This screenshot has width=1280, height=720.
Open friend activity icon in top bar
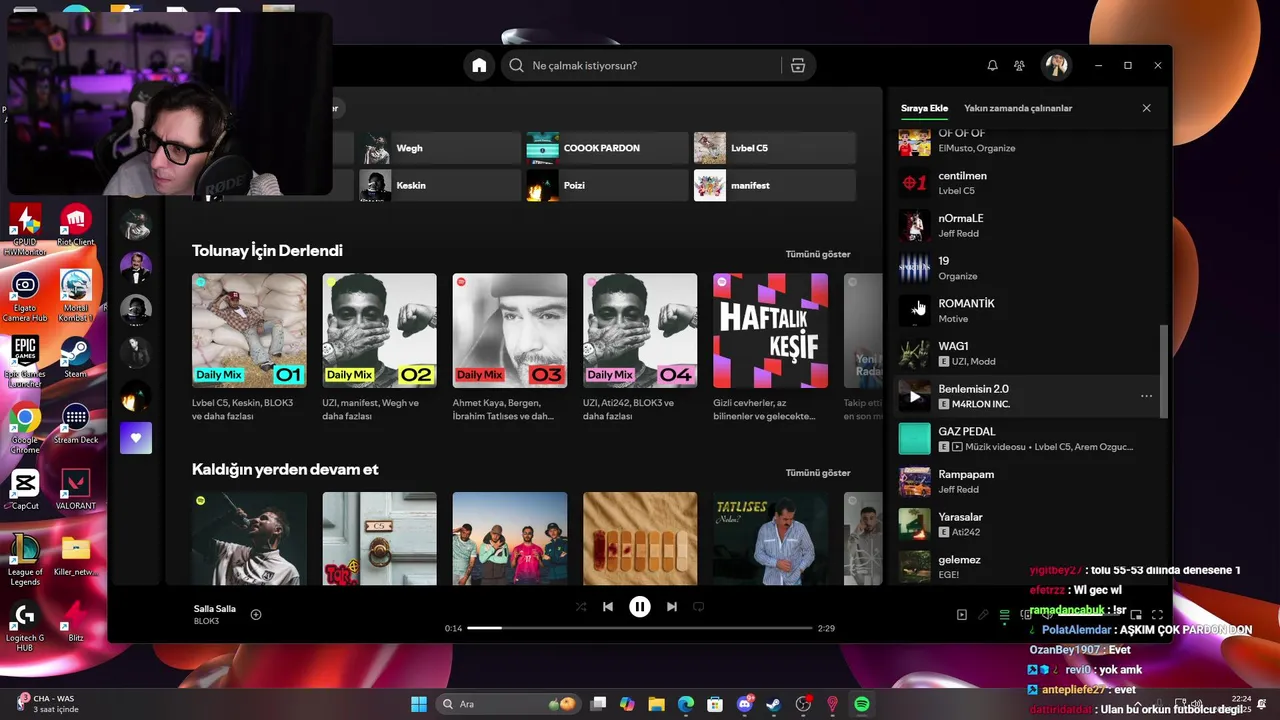1019,65
